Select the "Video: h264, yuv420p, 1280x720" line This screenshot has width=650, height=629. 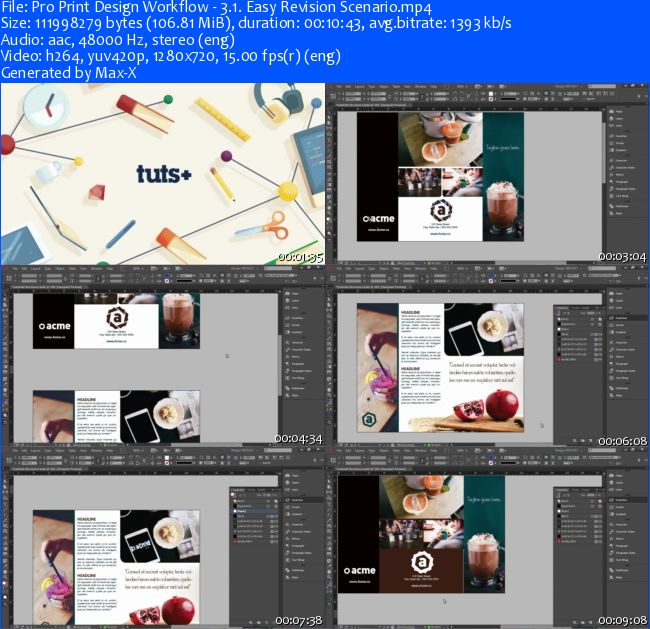(171, 56)
